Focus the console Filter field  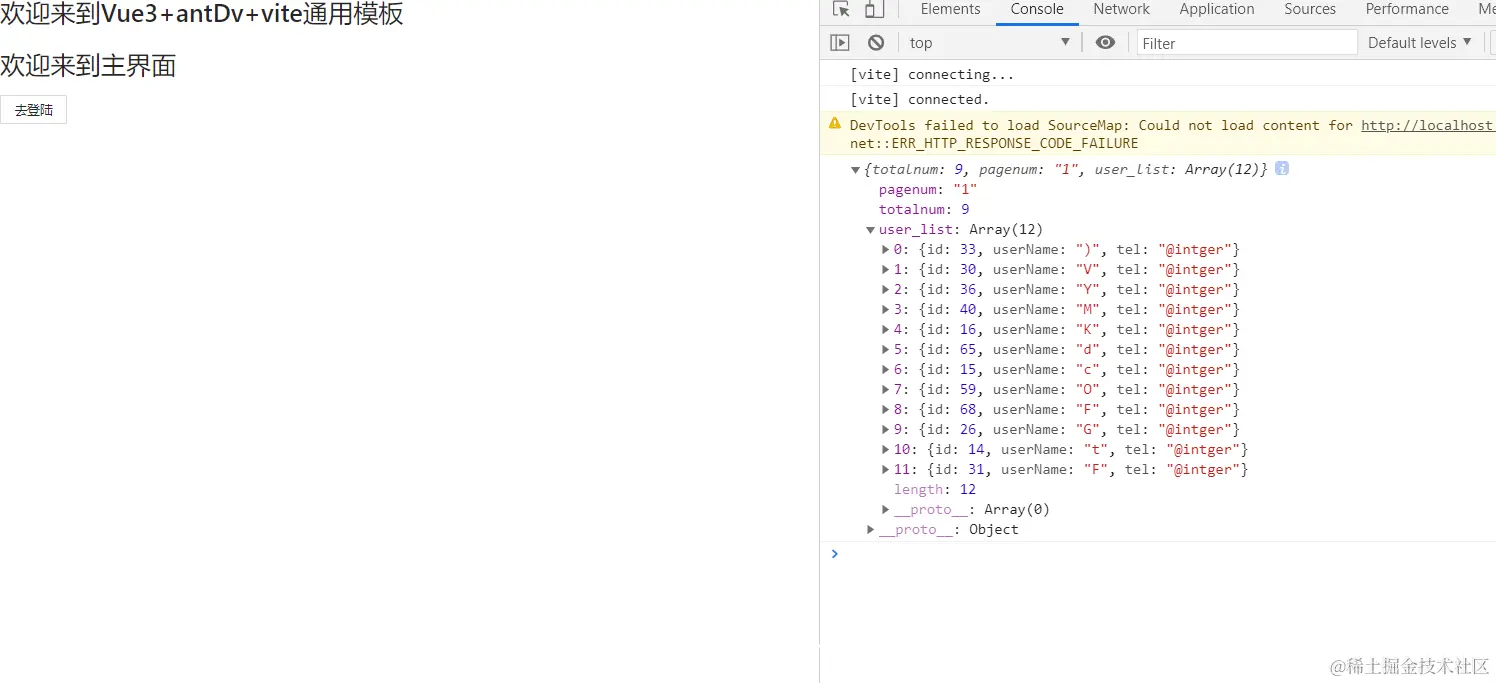point(1247,42)
